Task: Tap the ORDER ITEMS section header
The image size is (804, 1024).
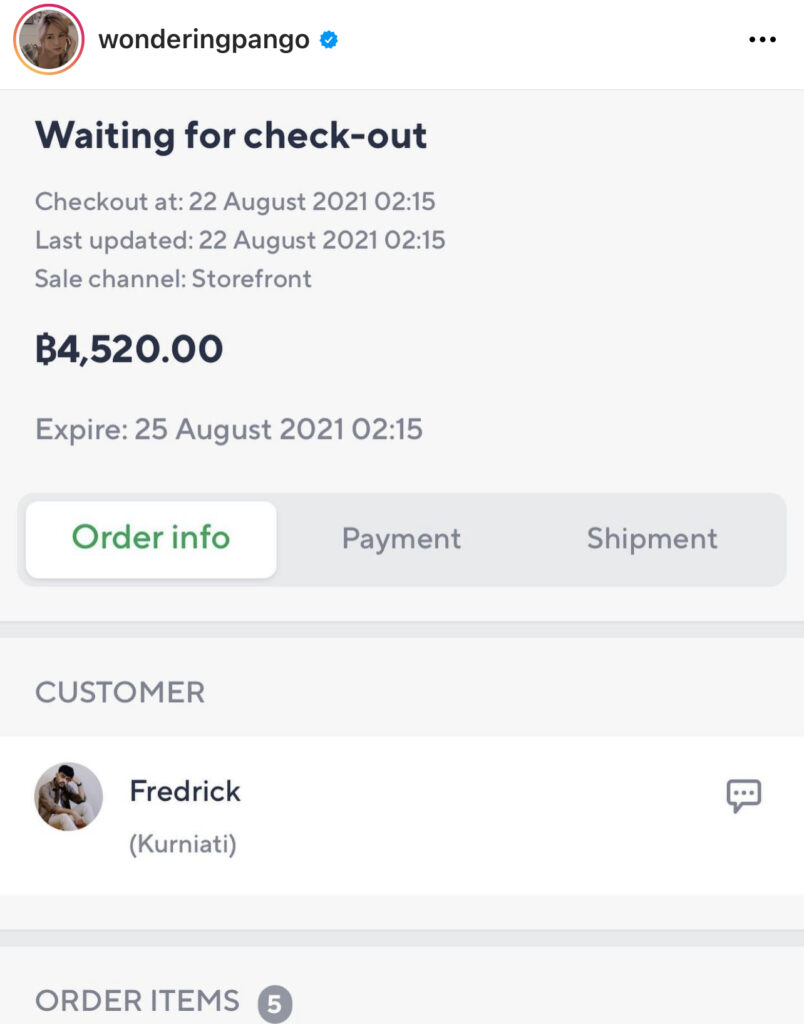Action: pyautogui.click(x=137, y=1001)
